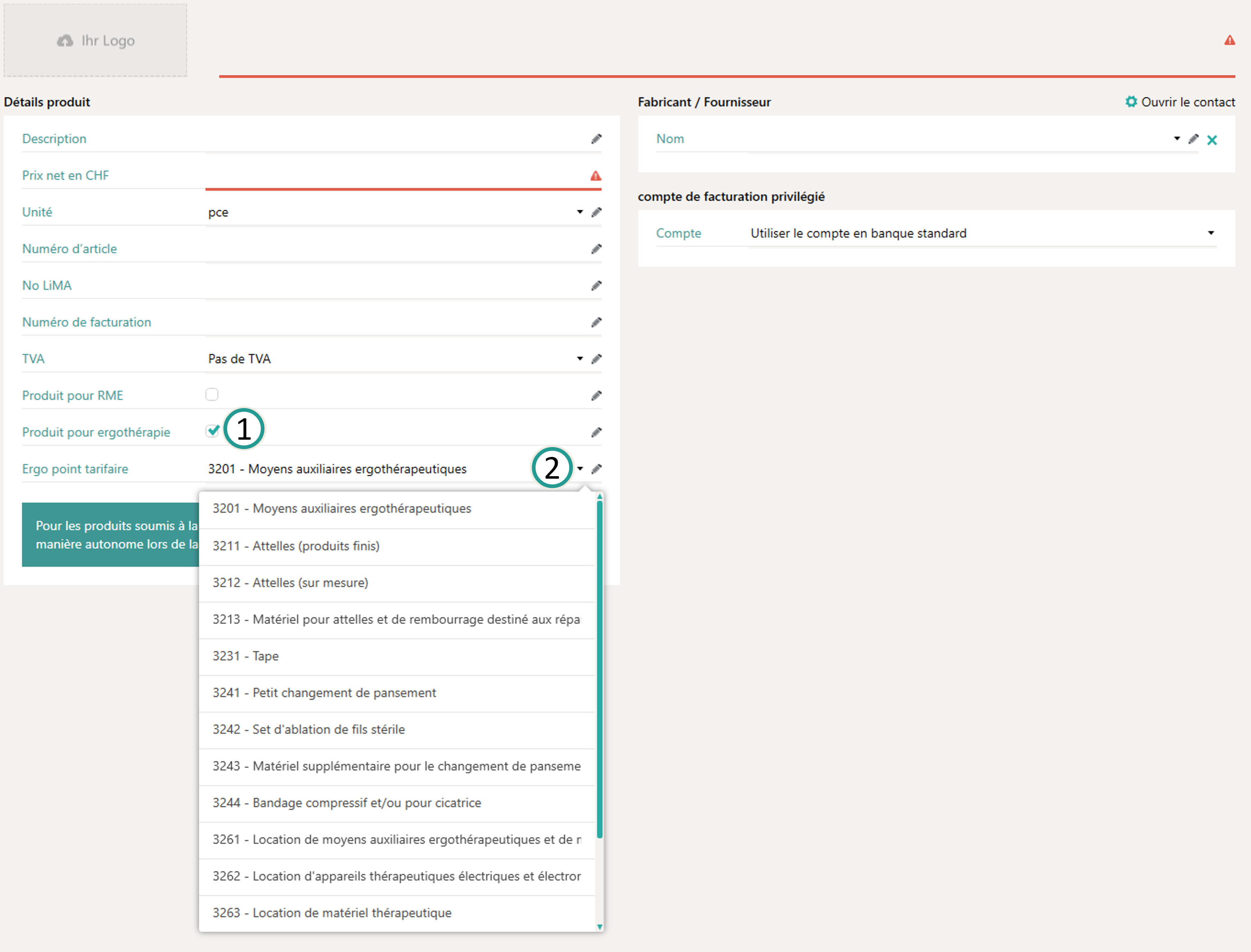Upload via the Ihr Logo placeholder

coord(95,41)
